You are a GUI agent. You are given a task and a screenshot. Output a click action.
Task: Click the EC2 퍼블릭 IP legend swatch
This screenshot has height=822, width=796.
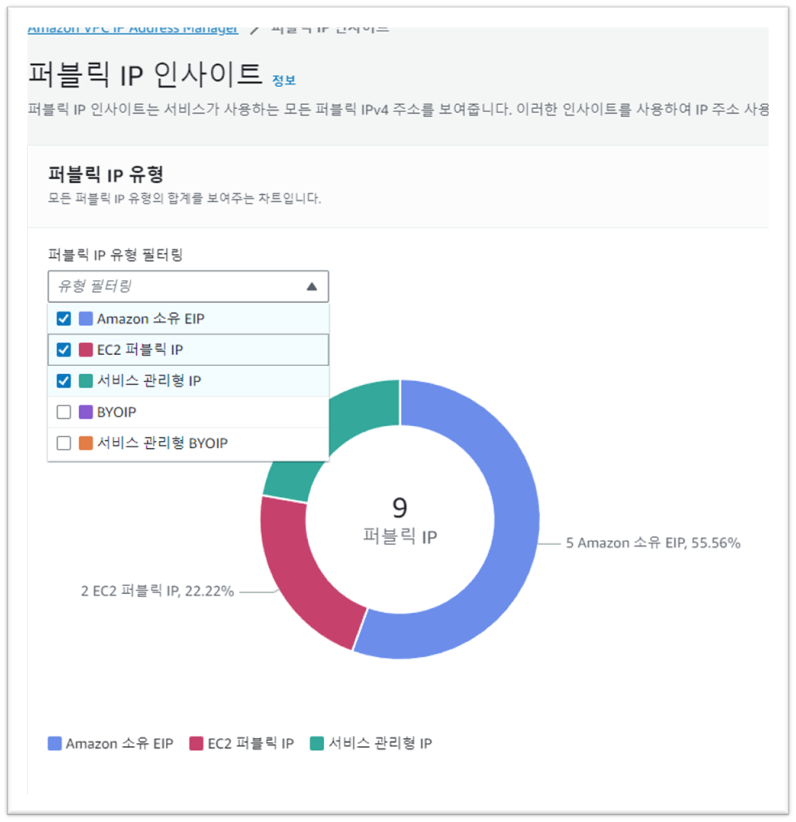[x=196, y=743]
